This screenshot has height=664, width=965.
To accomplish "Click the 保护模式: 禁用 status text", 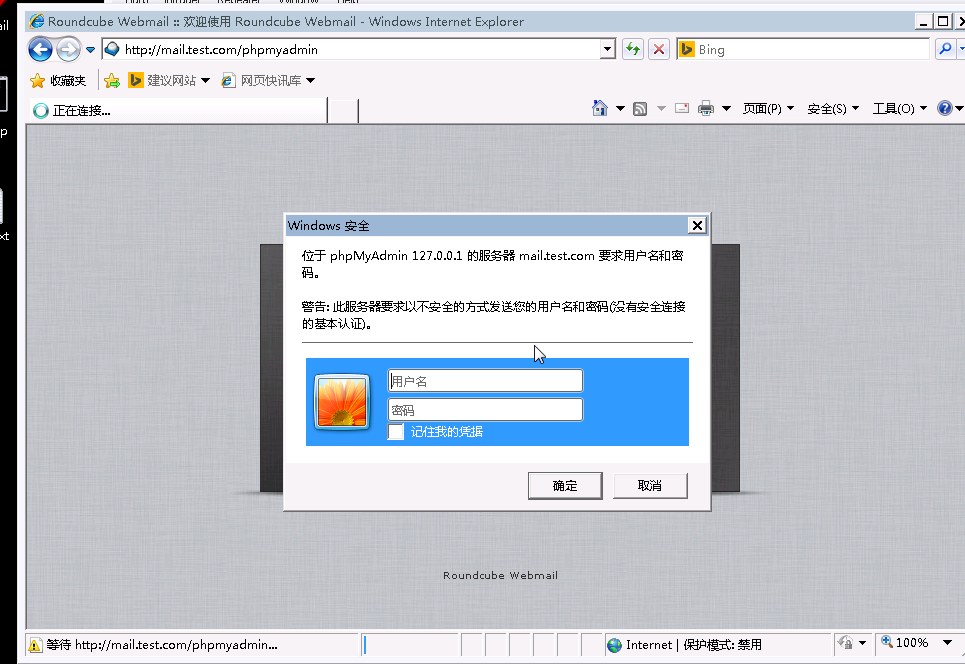I will (723, 645).
